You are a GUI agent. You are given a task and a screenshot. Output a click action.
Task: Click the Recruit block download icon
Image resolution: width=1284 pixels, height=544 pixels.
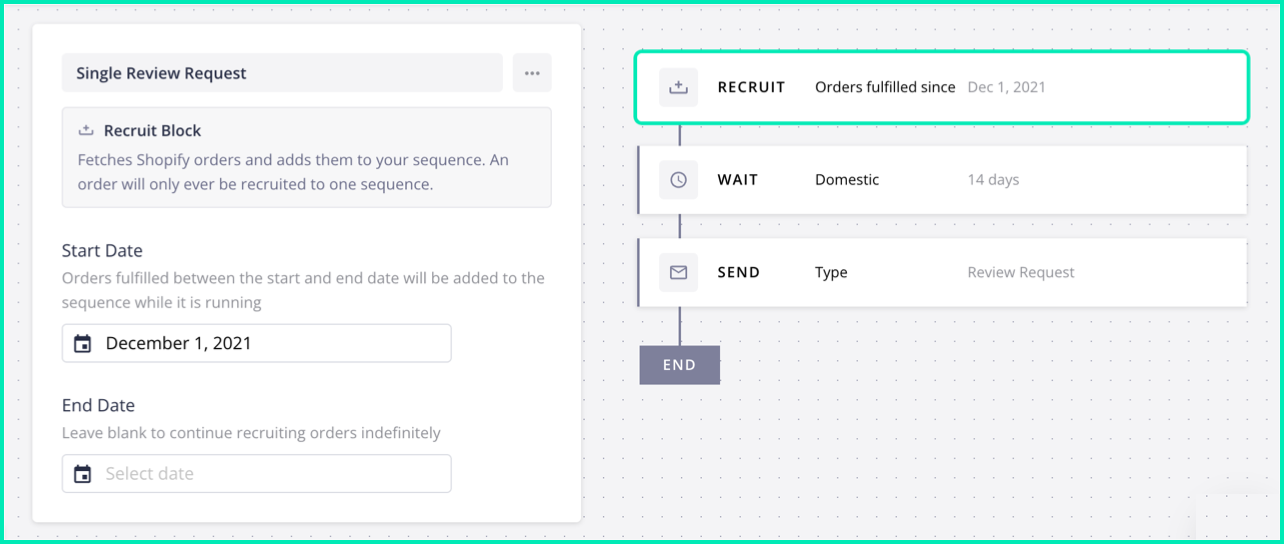pyautogui.click(x=678, y=87)
